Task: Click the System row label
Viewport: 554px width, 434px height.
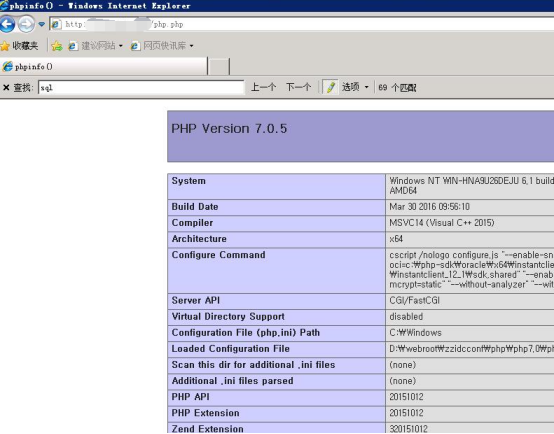Action: pyautogui.click(x=188, y=181)
